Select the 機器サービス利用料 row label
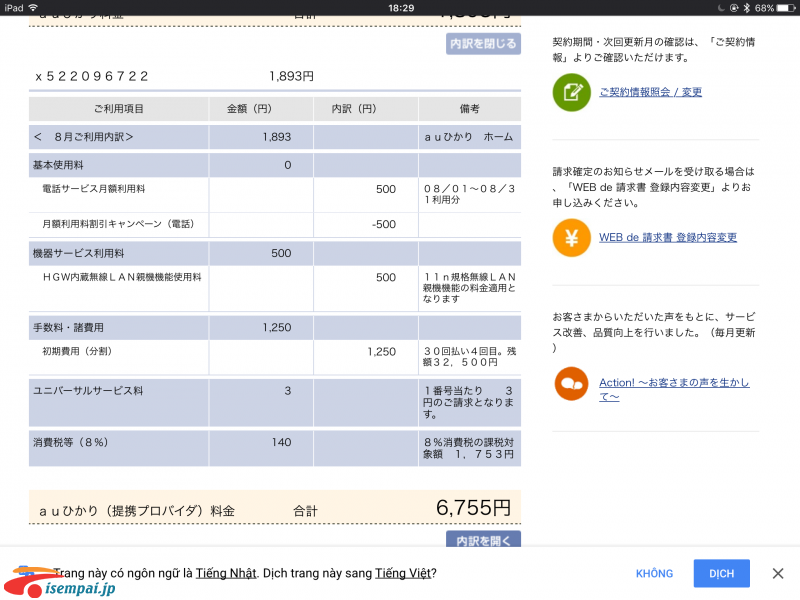 tap(79, 254)
